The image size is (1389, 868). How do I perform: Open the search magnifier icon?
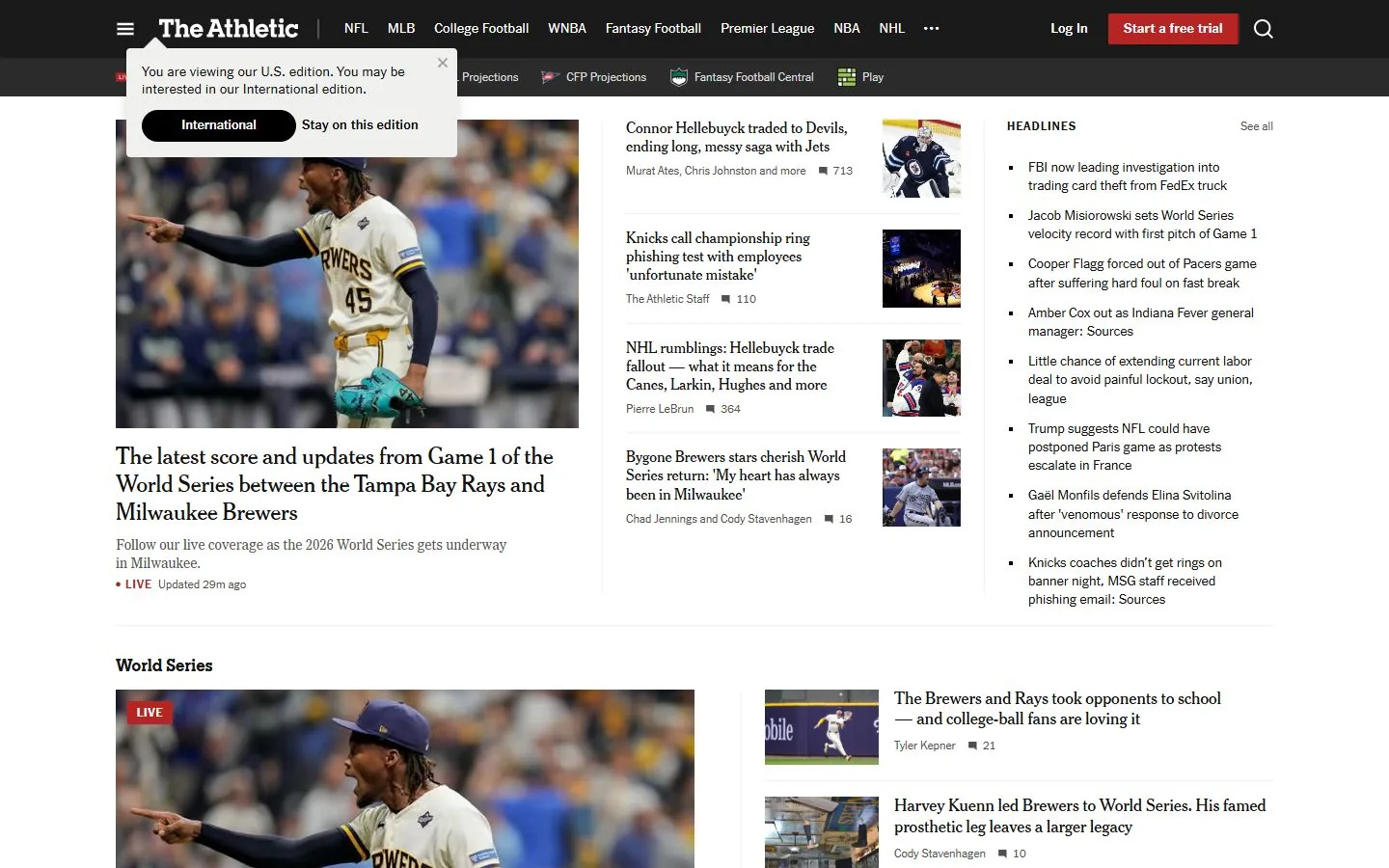point(1264,29)
